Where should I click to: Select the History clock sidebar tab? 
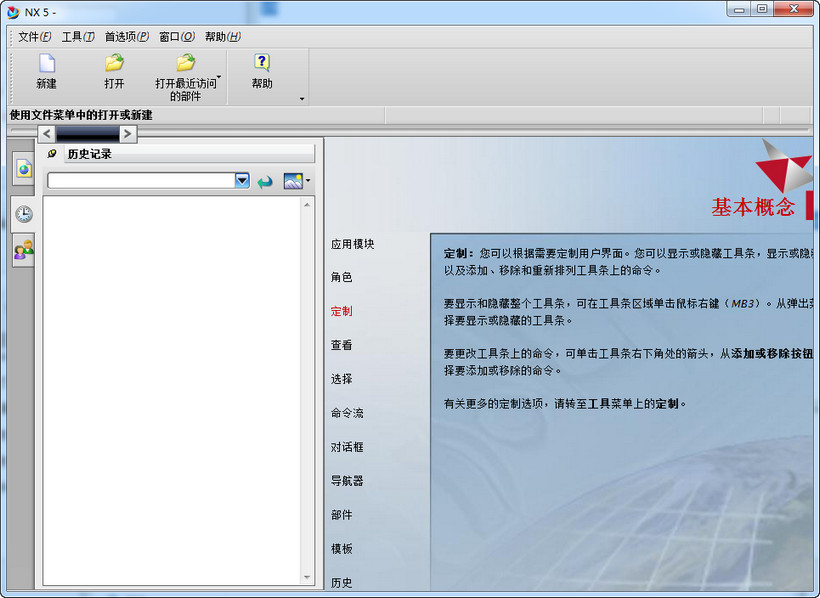23,213
